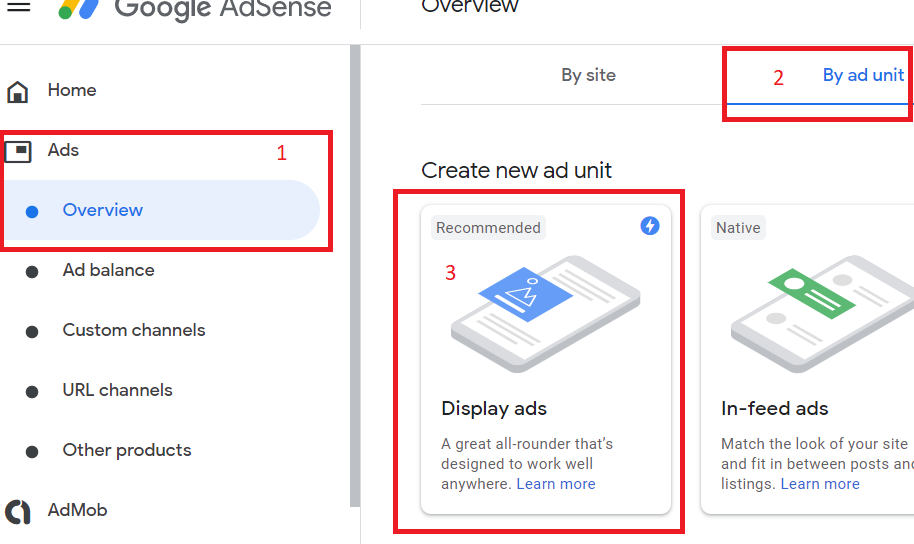Image resolution: width=914 pixels, height=544 pixels.
Task: Click the Recommended label badge
Action: click(x=488, y=227)
